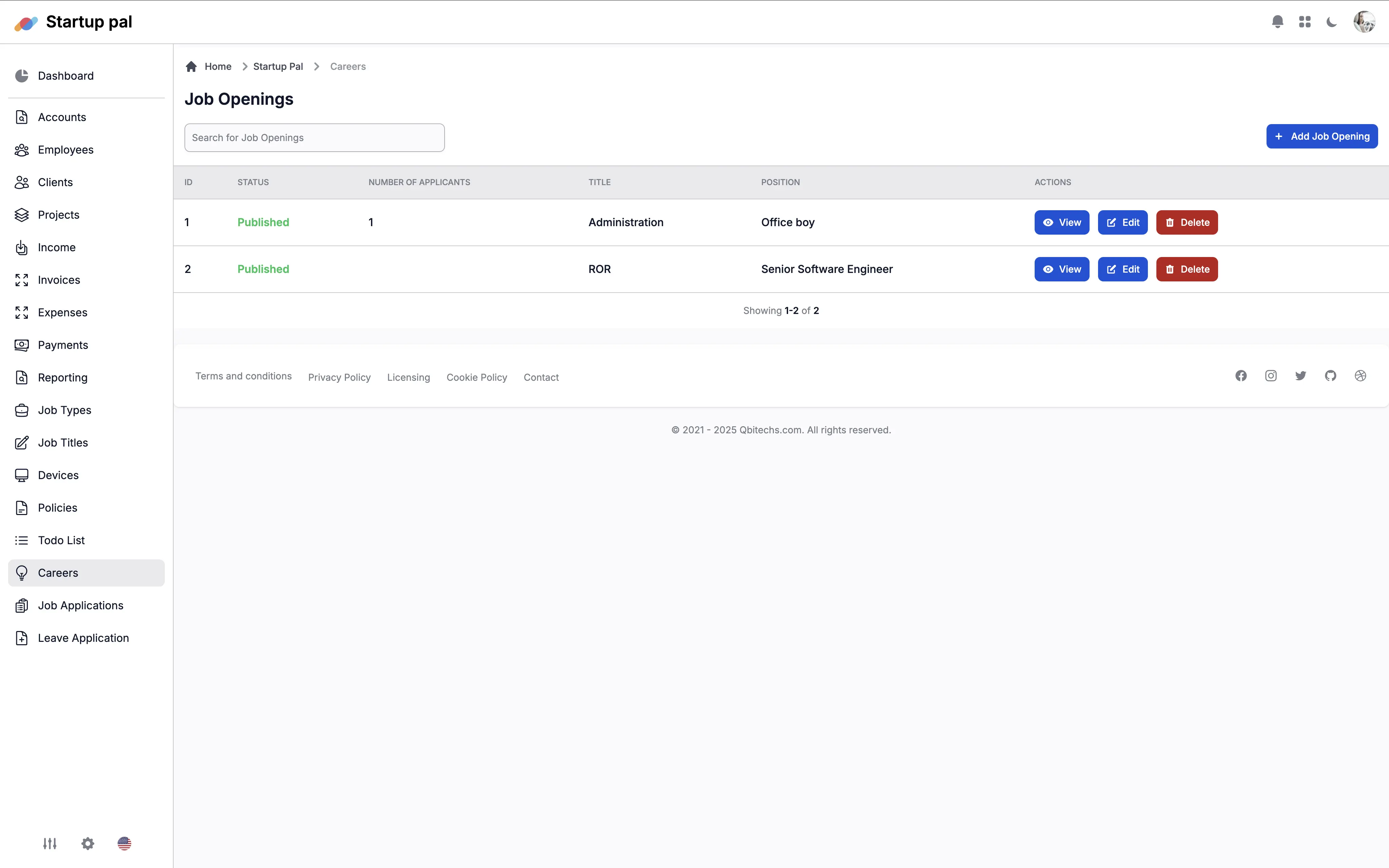The width and height of the screenshot is (1389, 868).
Task: Toggle dark mode moon icon
Action: 1332,22
